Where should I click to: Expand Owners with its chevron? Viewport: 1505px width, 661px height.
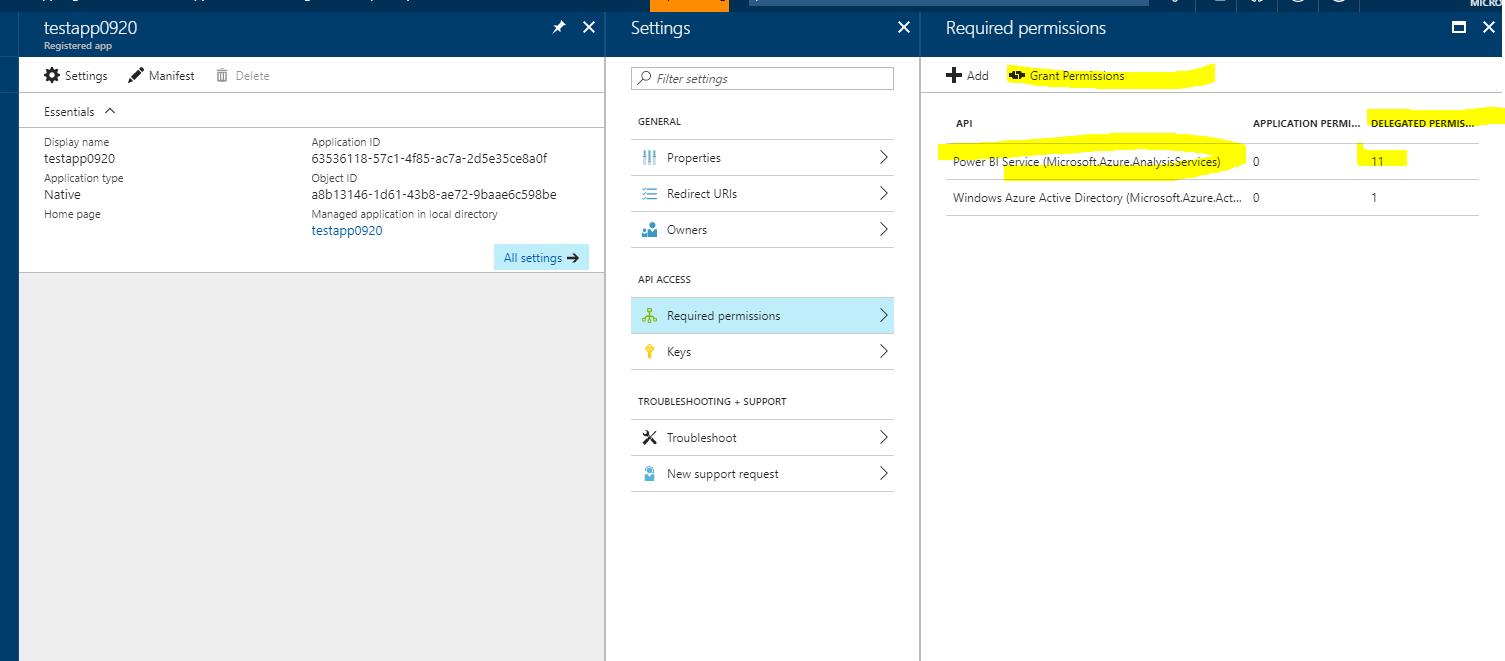click(x=883, y=229)
